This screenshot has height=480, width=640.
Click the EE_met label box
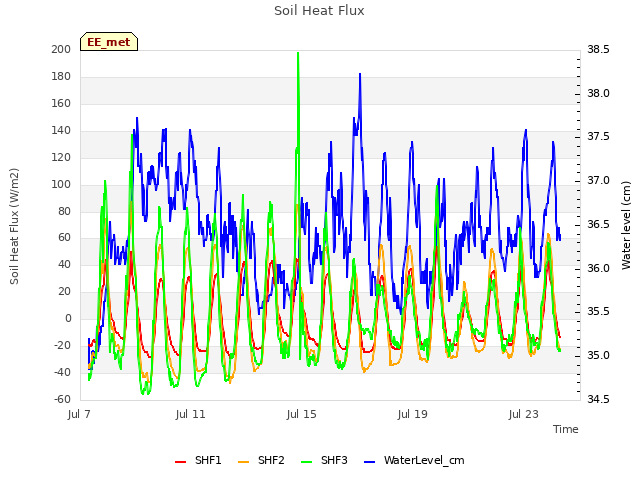[x=109, y=42]
